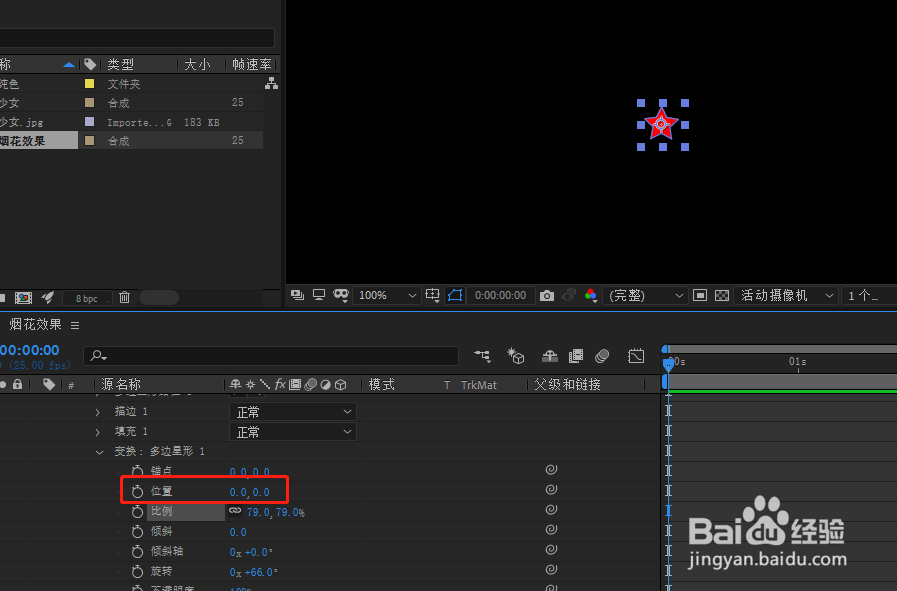Viewport: 897px width, 591px height.
Task: Click constrain proportions link for 比例
Action: click(235, 510)
